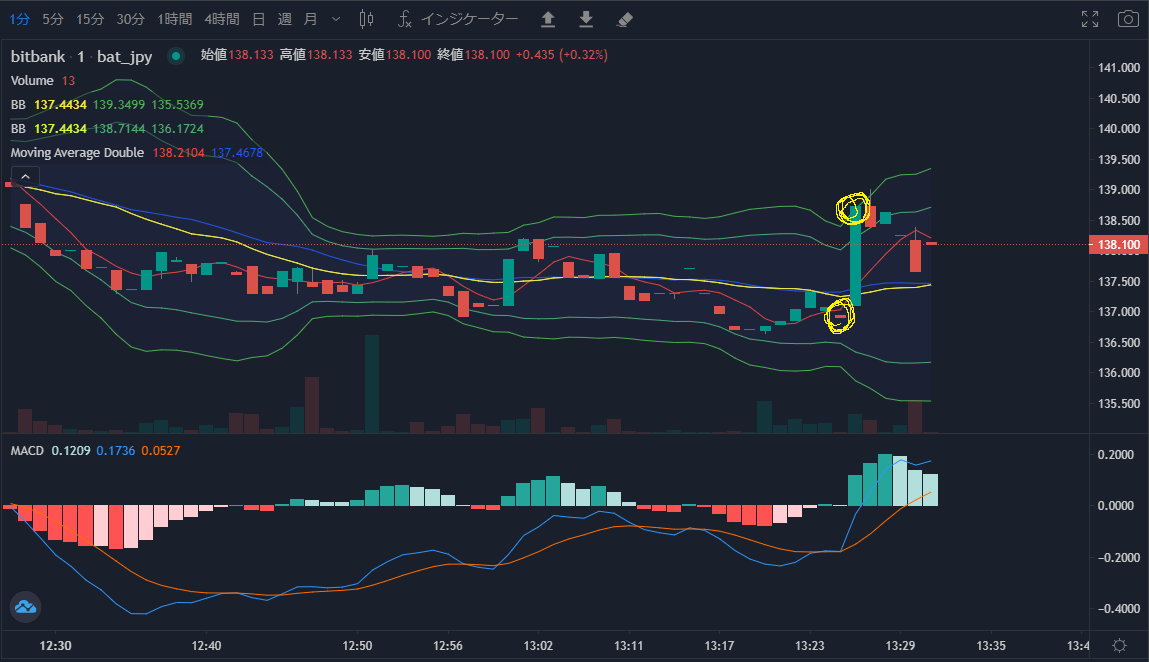The image size is (1149, 662).
Task: Select the eraser tool icon
Action: point(624,19)
